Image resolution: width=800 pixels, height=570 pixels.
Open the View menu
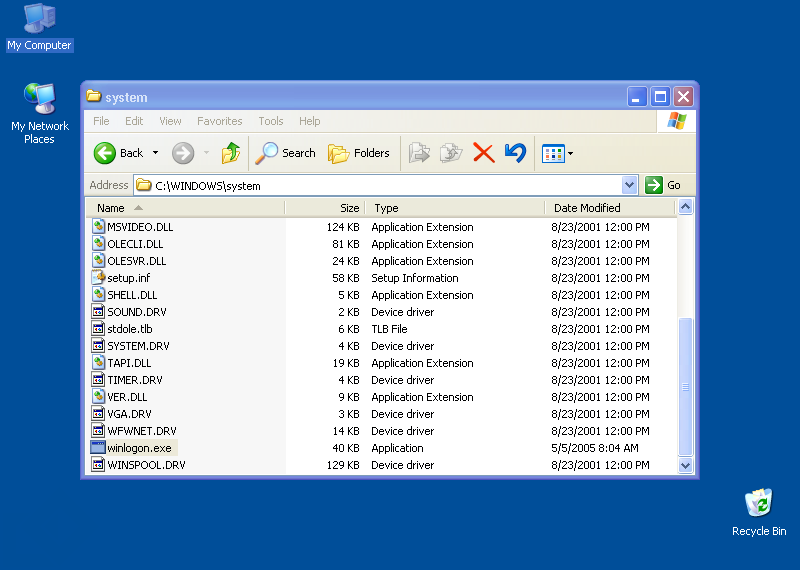tap(170, 121)
